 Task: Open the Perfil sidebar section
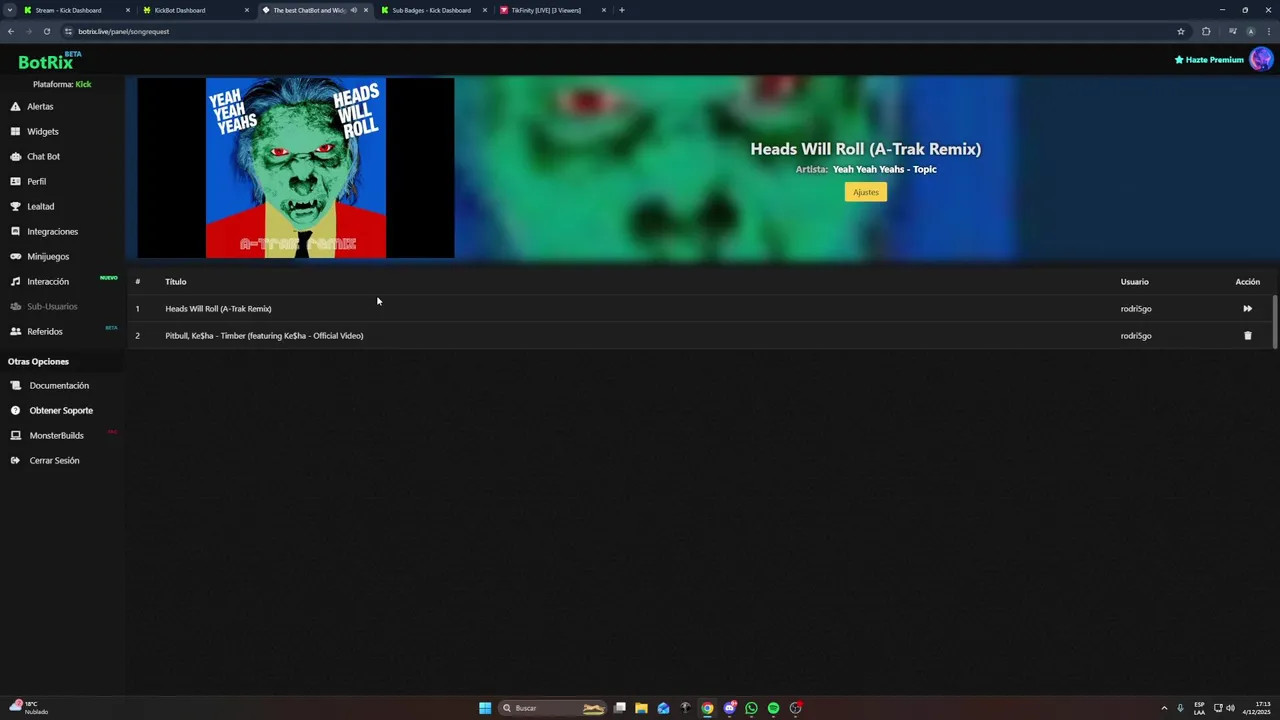point(28,181)
